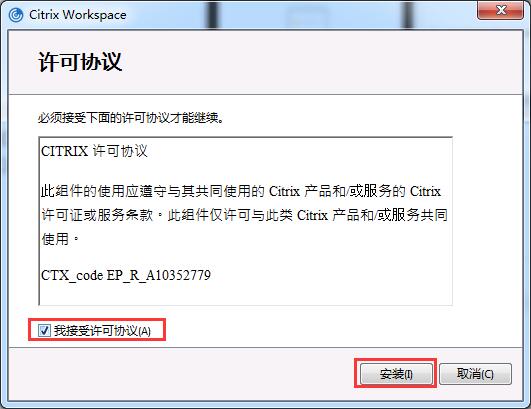531x409 pixels.
Task: Uncheck the 我接受许可协议 checkbox
Action: 44,330
